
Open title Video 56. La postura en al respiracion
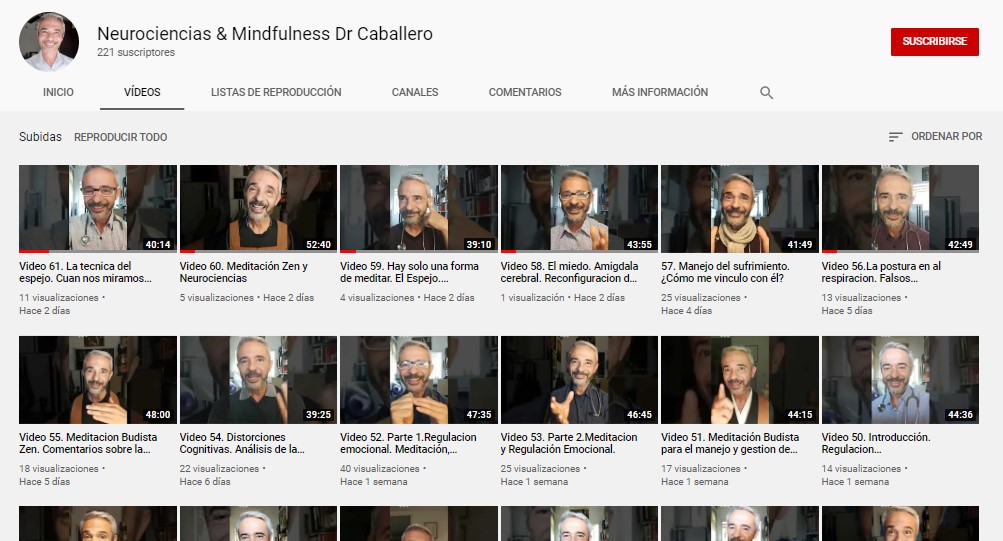(881, 272)
